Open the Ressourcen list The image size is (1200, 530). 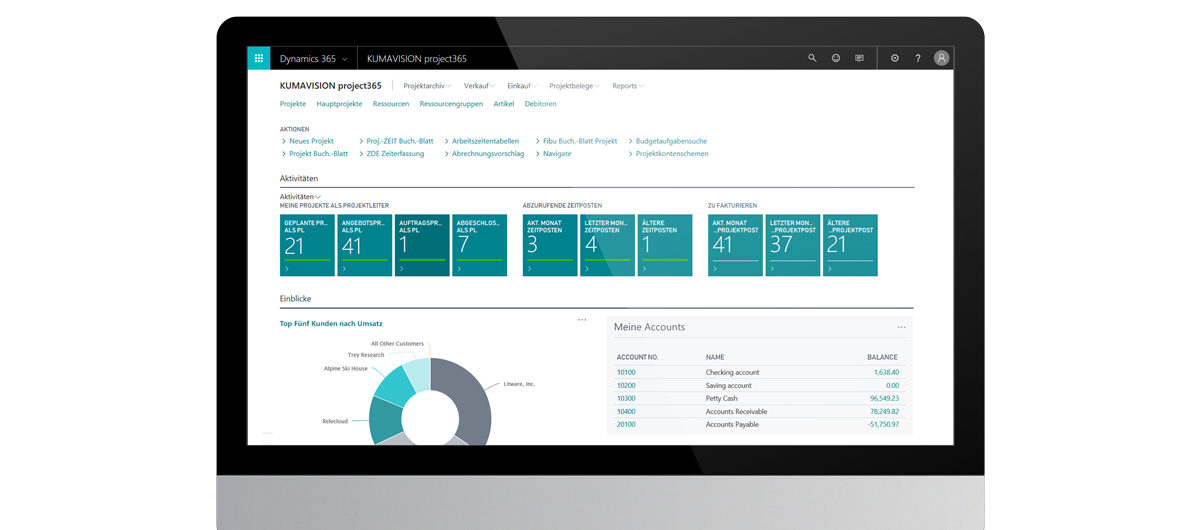coord(391,104)
